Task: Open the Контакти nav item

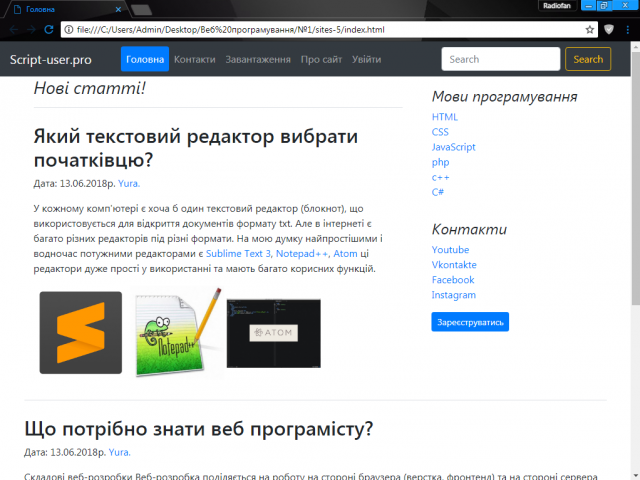Action: tap(195, 59)
